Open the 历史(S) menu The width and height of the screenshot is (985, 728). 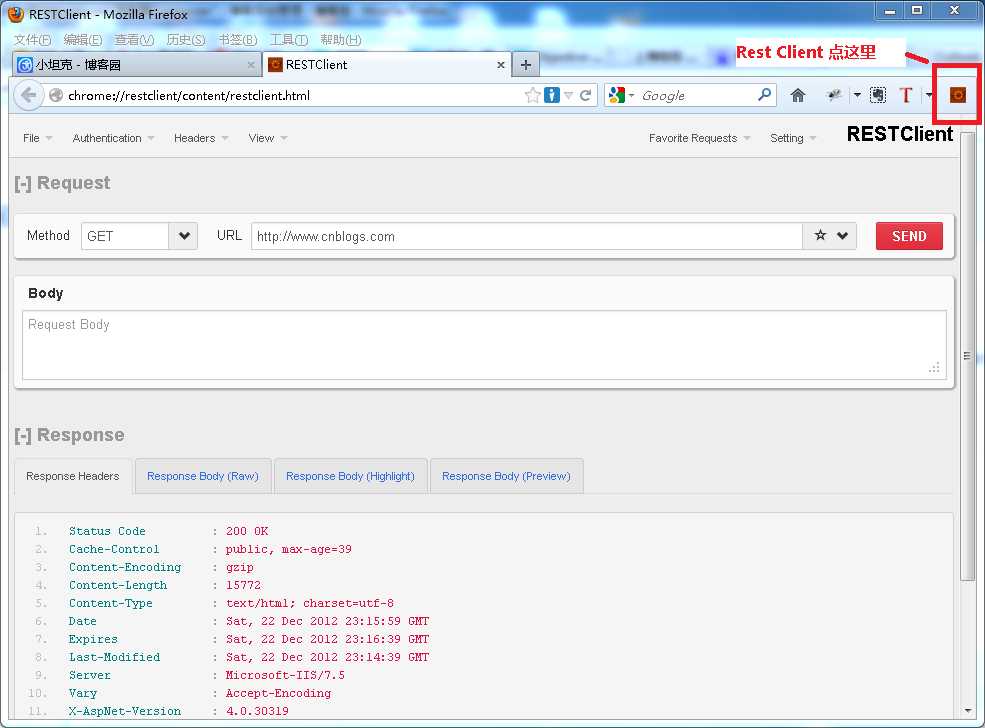(x=185, y=40)
